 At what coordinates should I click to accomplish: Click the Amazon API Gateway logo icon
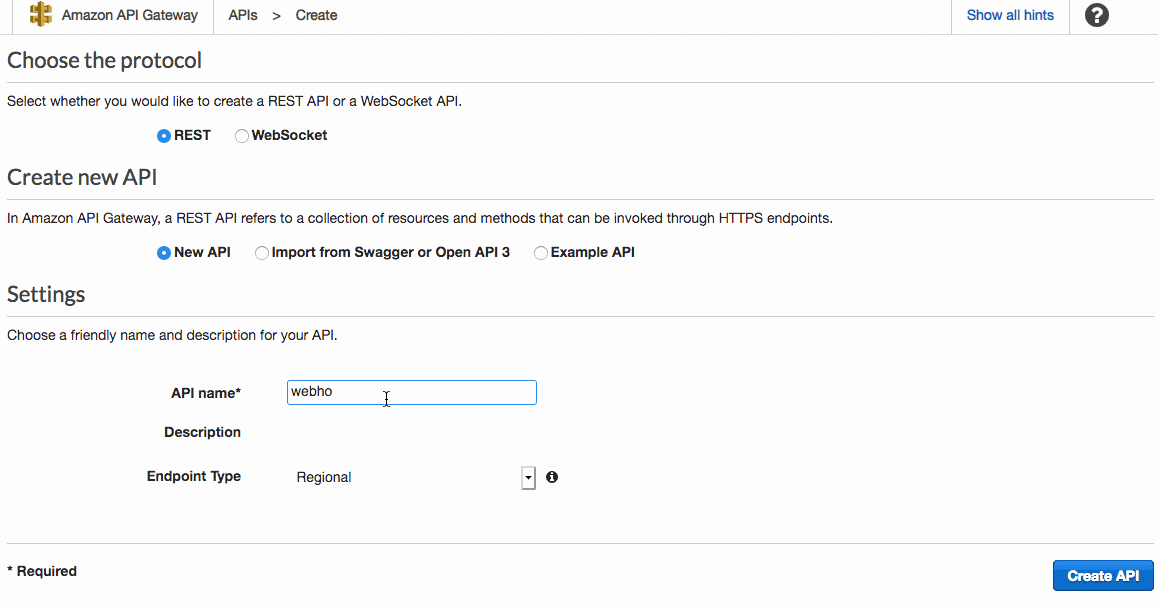[x=41, y=15]
